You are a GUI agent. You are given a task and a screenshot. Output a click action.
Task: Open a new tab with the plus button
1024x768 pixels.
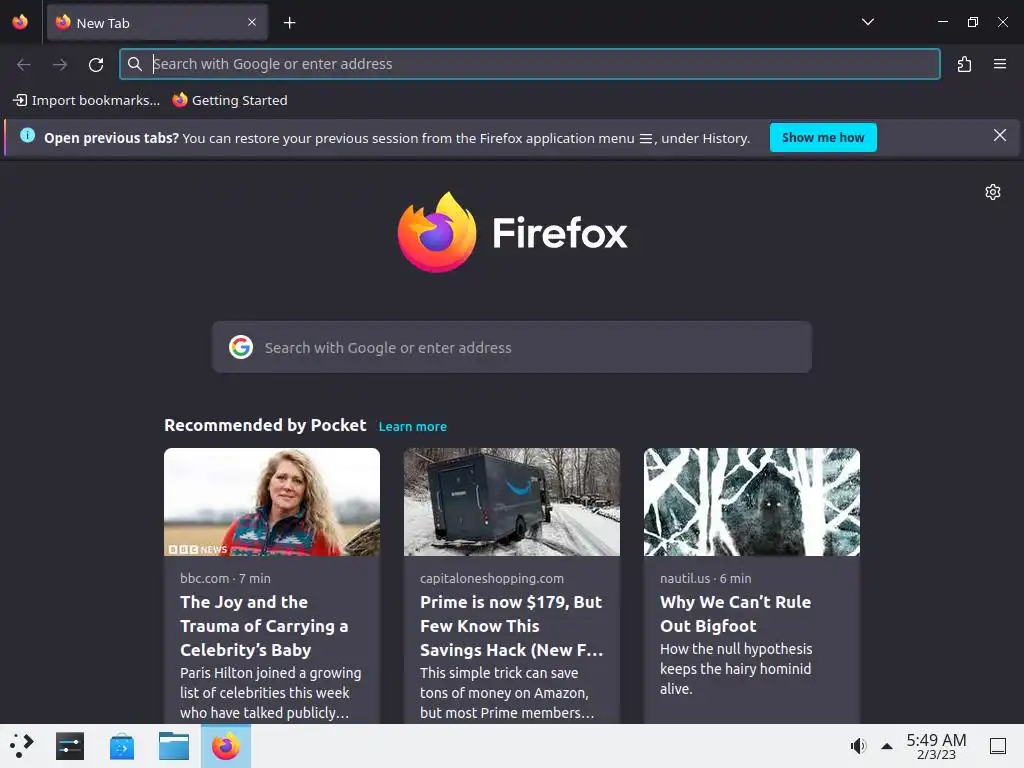pos(289,23)
